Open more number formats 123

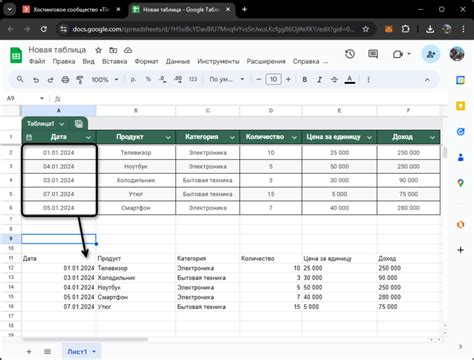click(193, 79)
